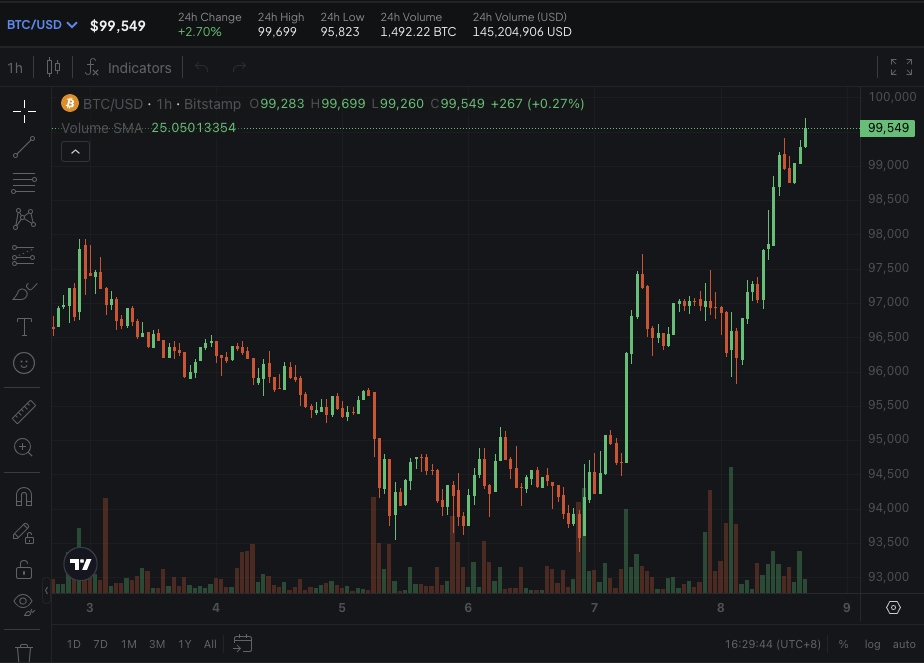Open the Indicators dialog

tap(128, 68)
